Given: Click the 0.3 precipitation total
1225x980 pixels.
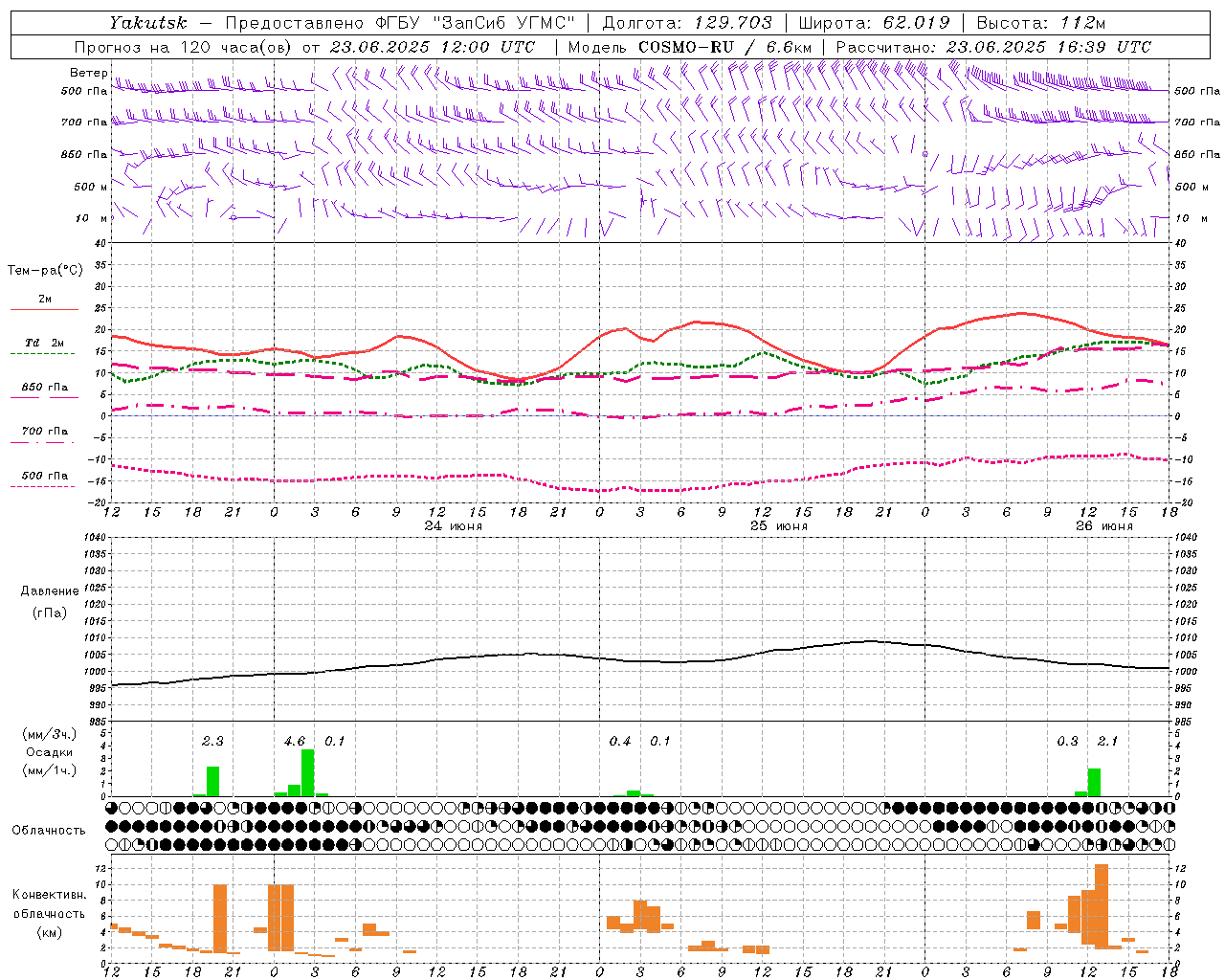Looking at the screenshot, I should click(1067, 741).
